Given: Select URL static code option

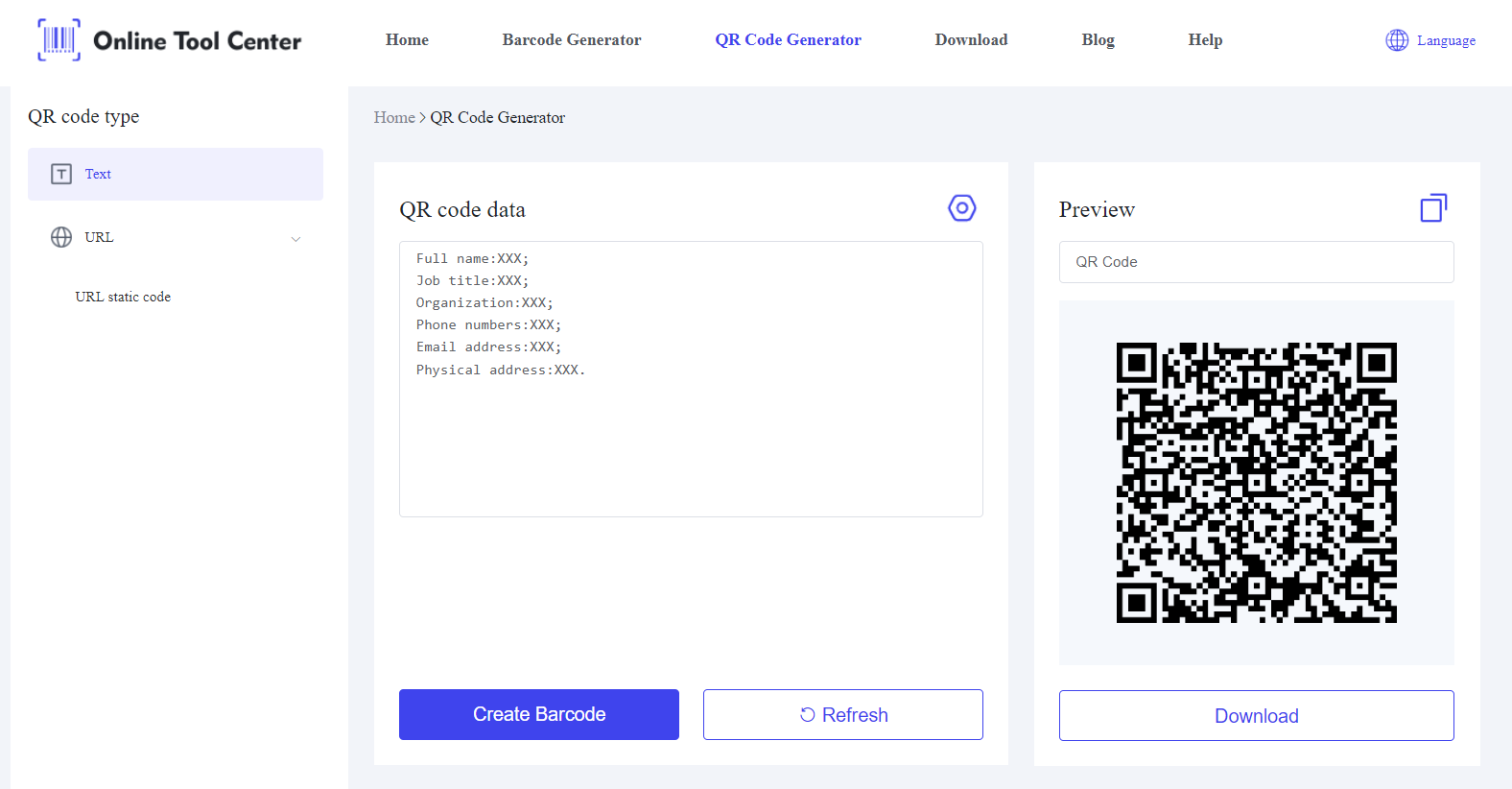Looking at the screenshot, I should (x=123, y=297).
